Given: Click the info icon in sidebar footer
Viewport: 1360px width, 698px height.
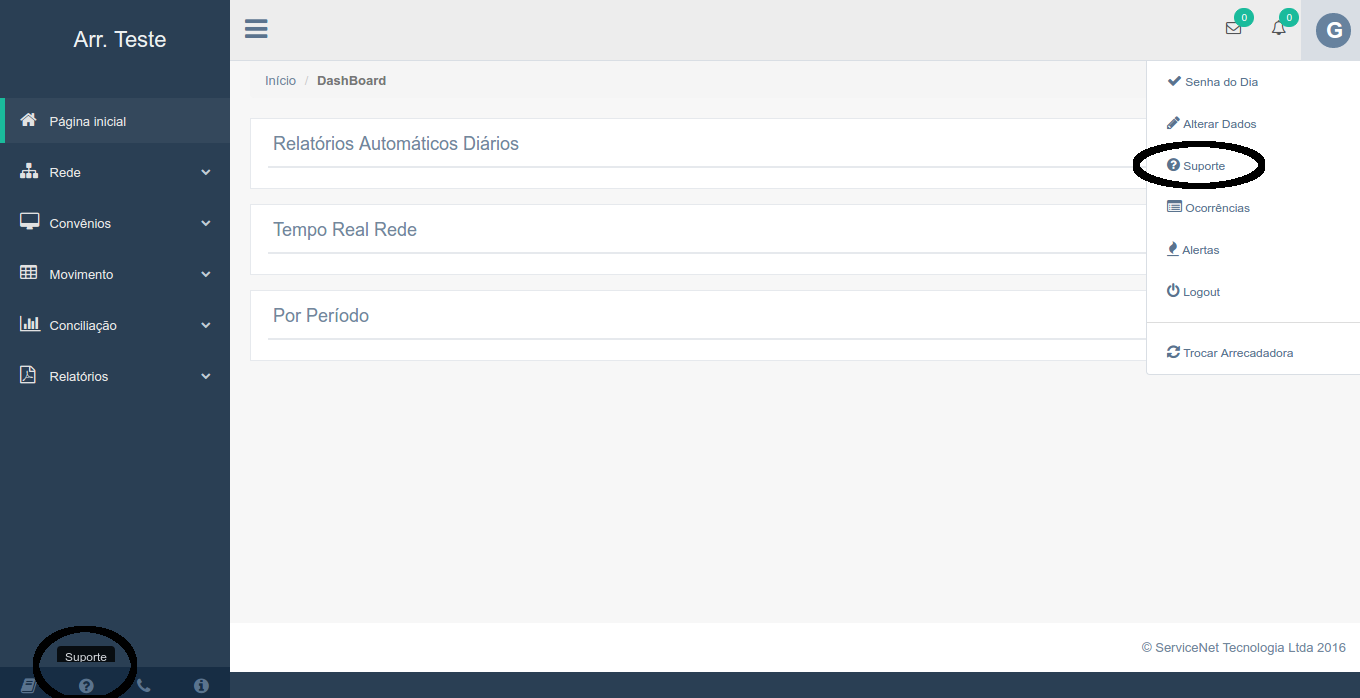Looking at the screenshot, I should click(201, 686).
